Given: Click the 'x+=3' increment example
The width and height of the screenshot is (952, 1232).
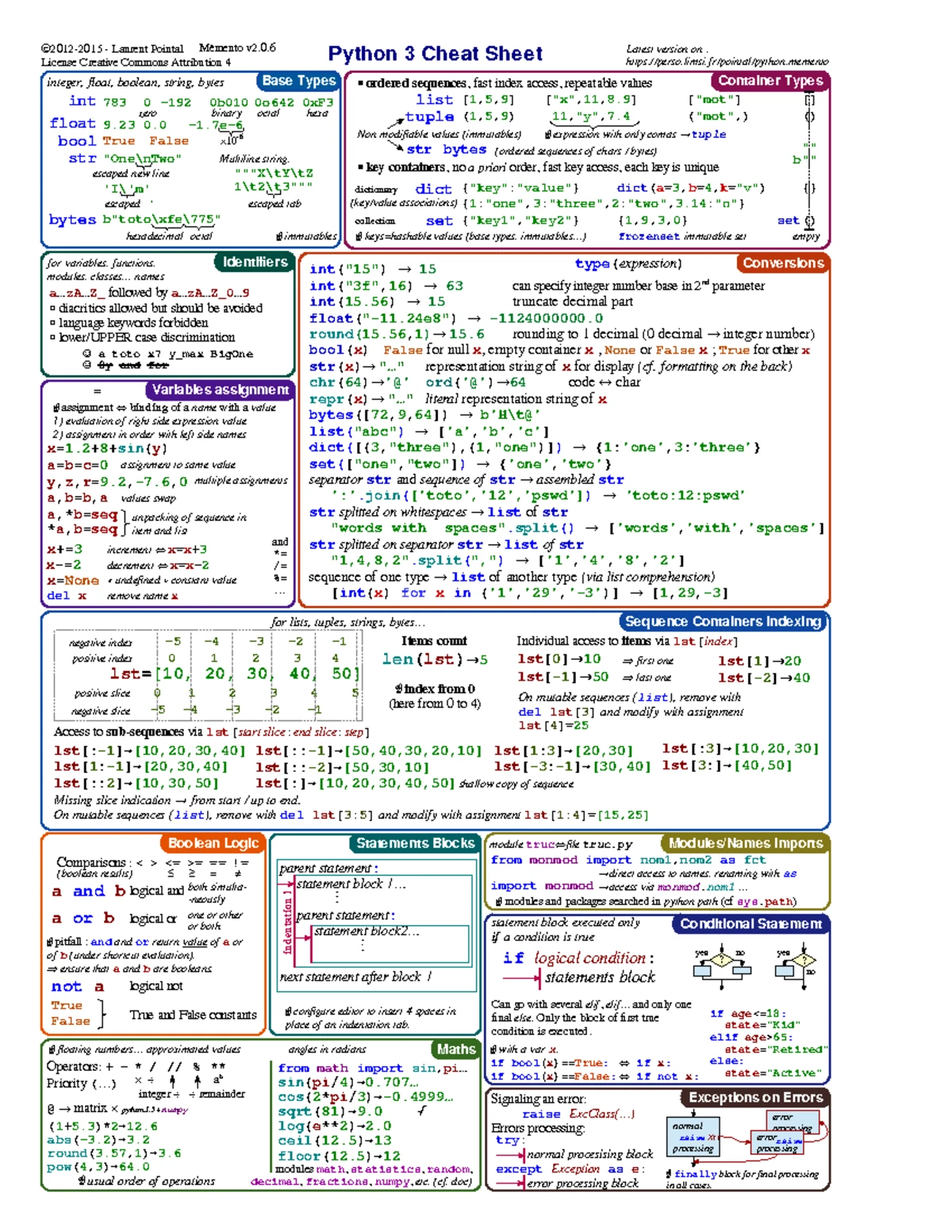Looking at the screenshot, I should tap(64, 549).
